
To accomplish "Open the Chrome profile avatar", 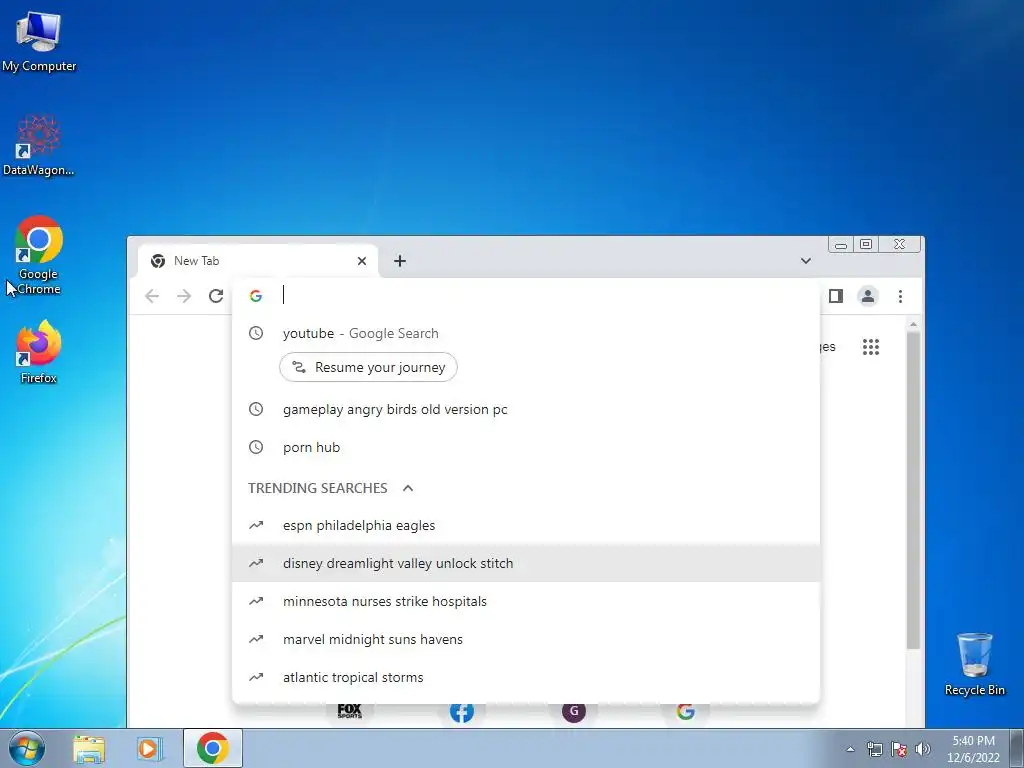I will pyautogui.click(x=867, y=296).
